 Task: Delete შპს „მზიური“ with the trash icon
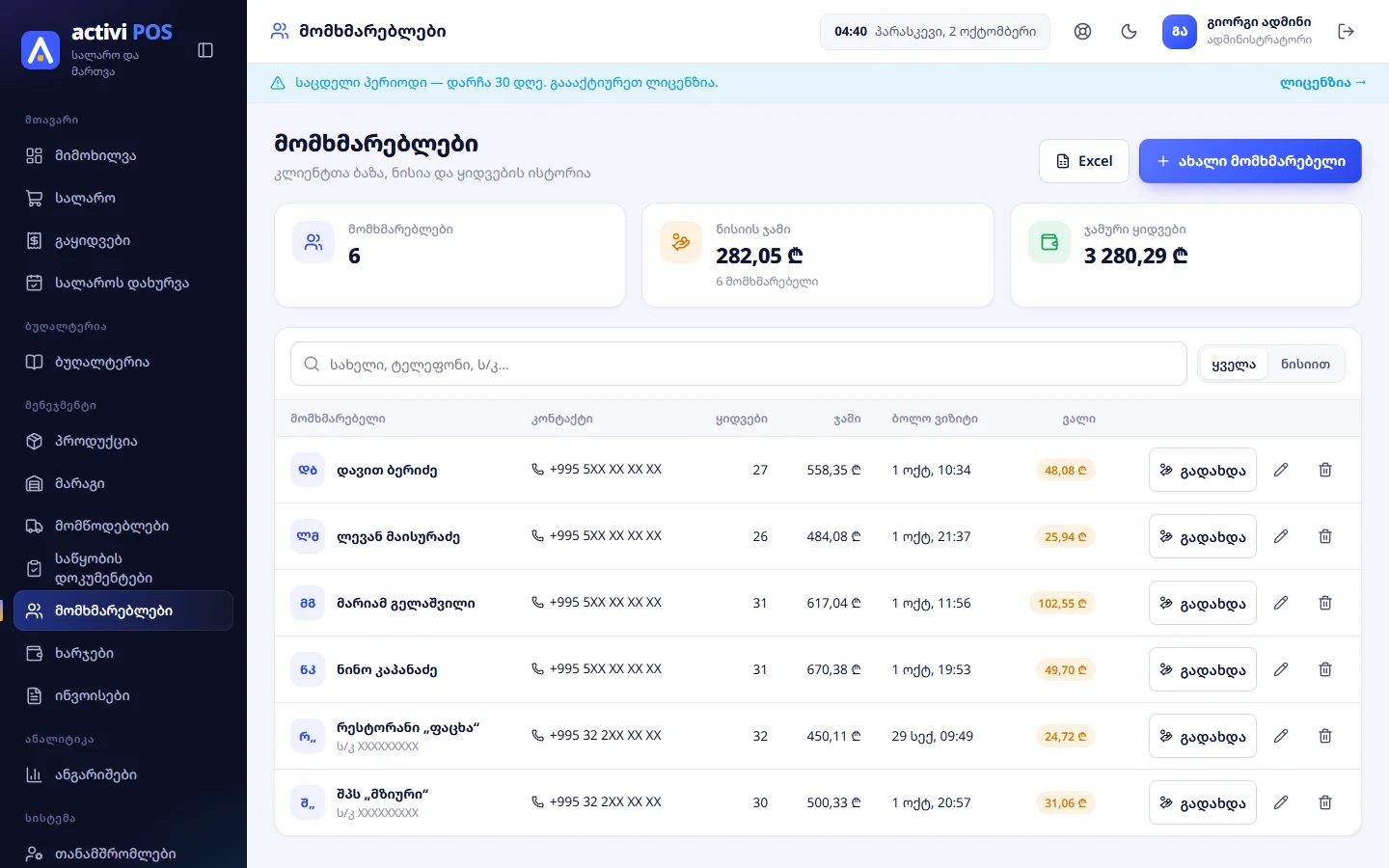click(1325, 802)
